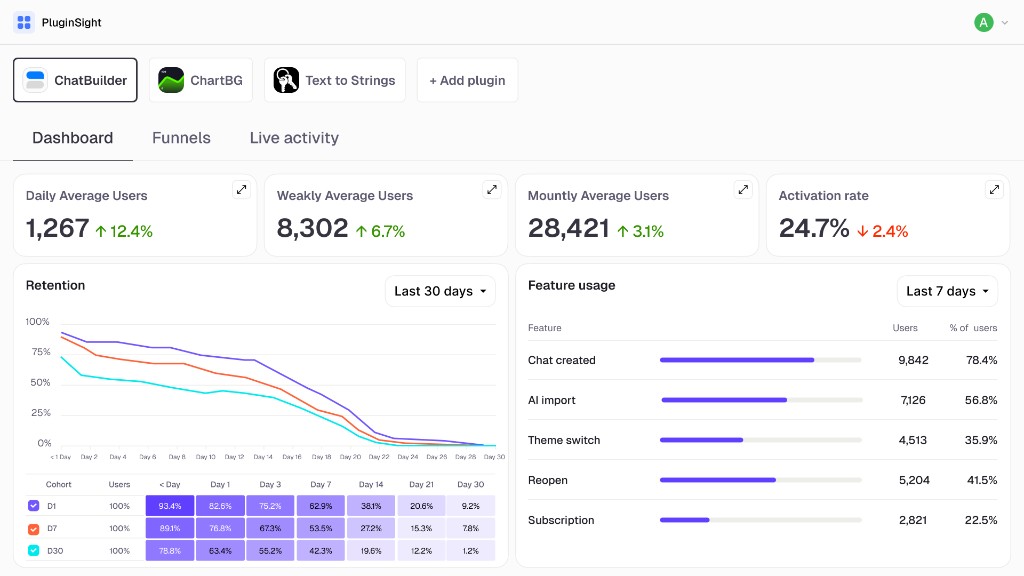This screenshot has width=1024, height=576.
Task: Click the 8,302 weekly users value
Action: 313,229
